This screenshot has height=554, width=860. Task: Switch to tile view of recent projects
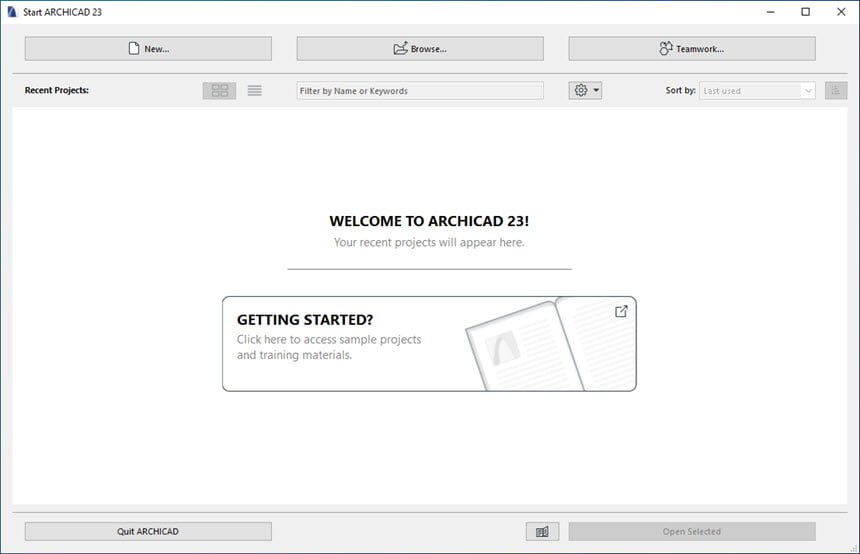219,91
